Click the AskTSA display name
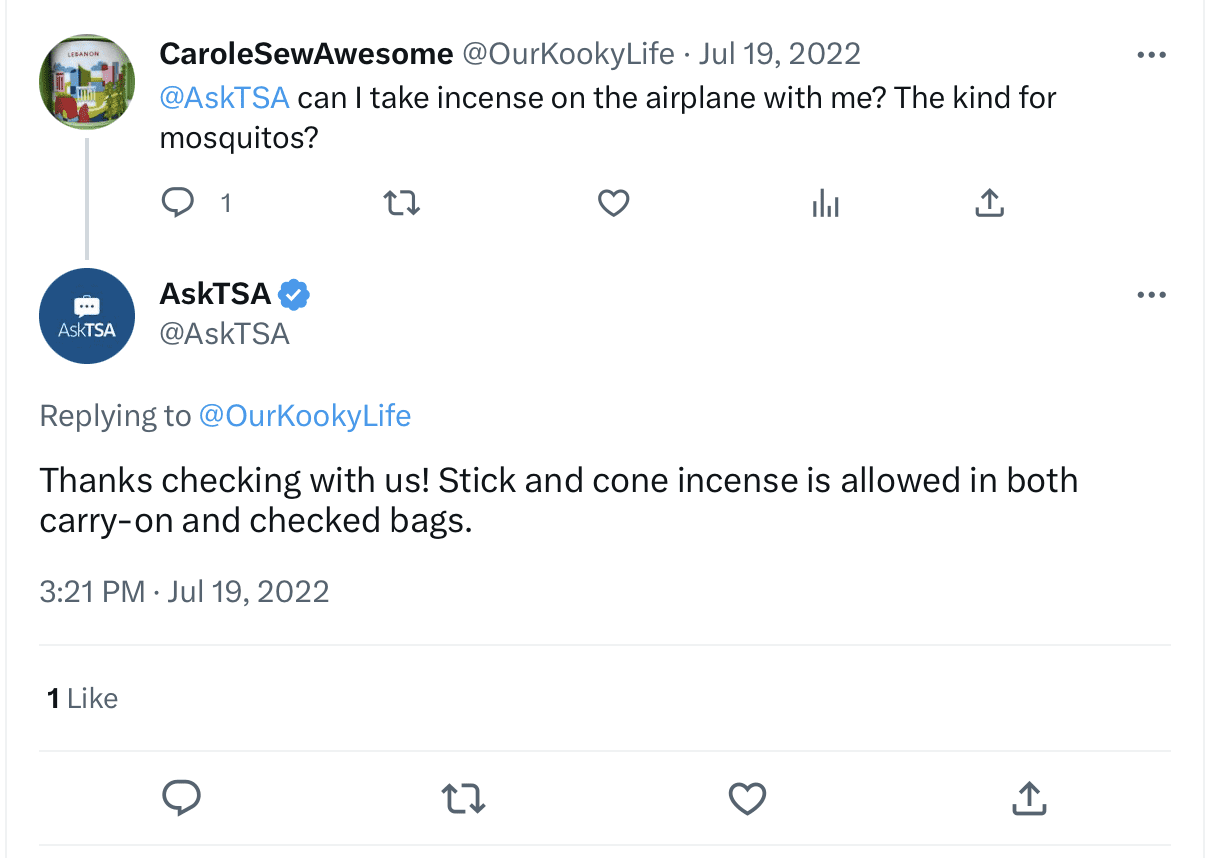The image size is (1215, 858). coord(216,294)
